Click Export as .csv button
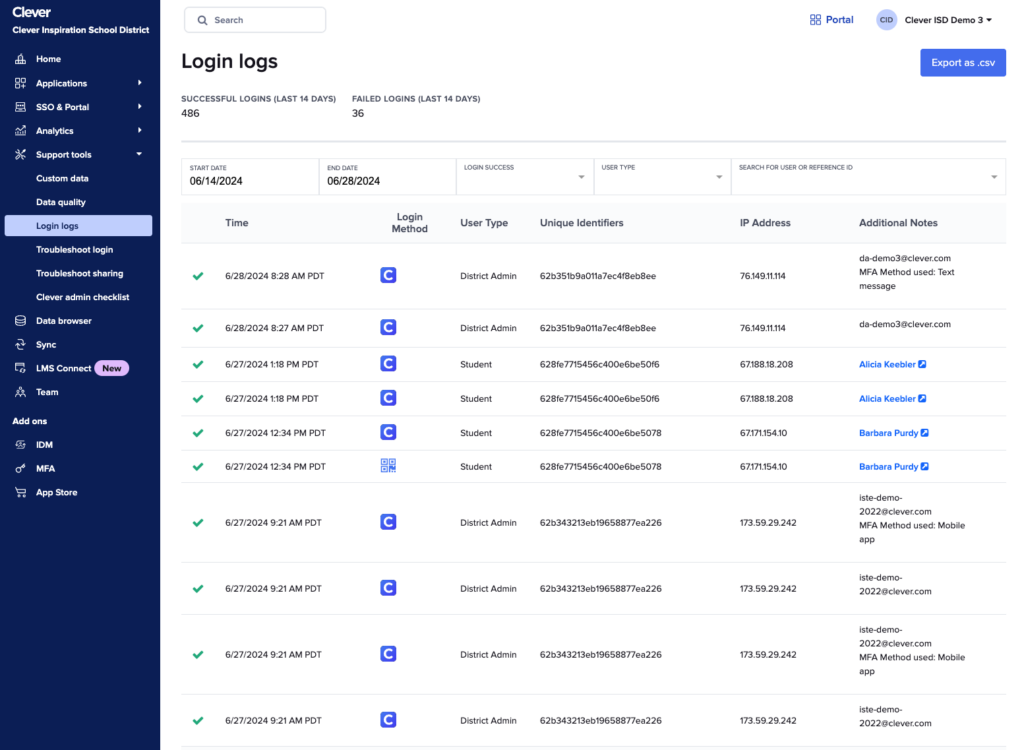This screenshot has height=750, width=1024. click(x=962, y=63)
